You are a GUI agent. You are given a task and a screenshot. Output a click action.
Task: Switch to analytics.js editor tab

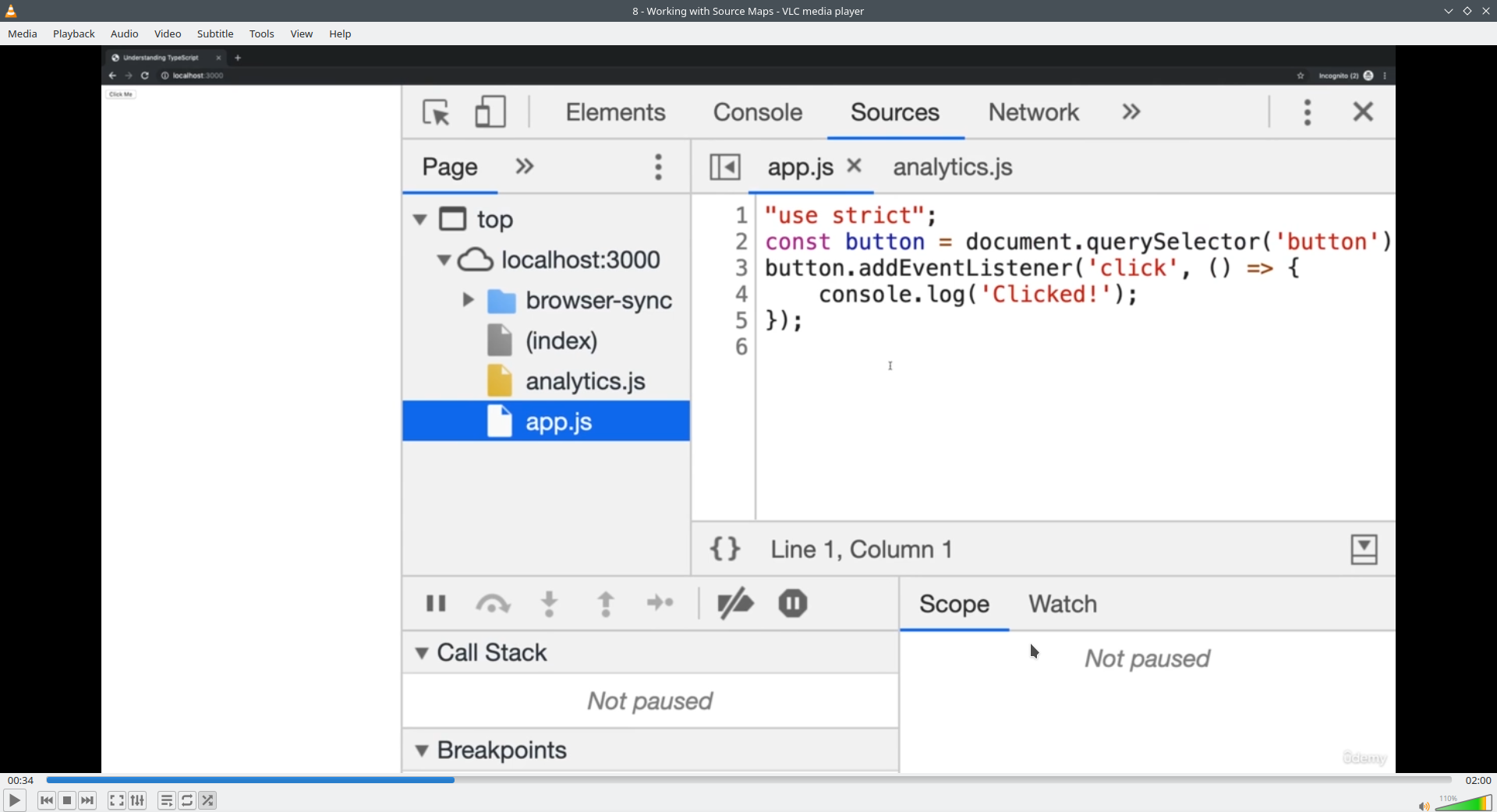(x=953, y=167)
